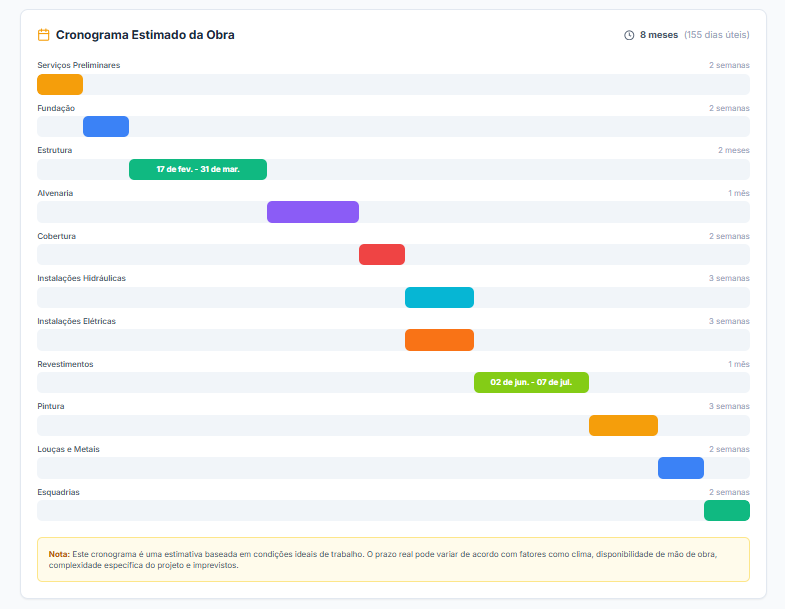
Task: Click the Nota disclaimer box
Action: 393,559
